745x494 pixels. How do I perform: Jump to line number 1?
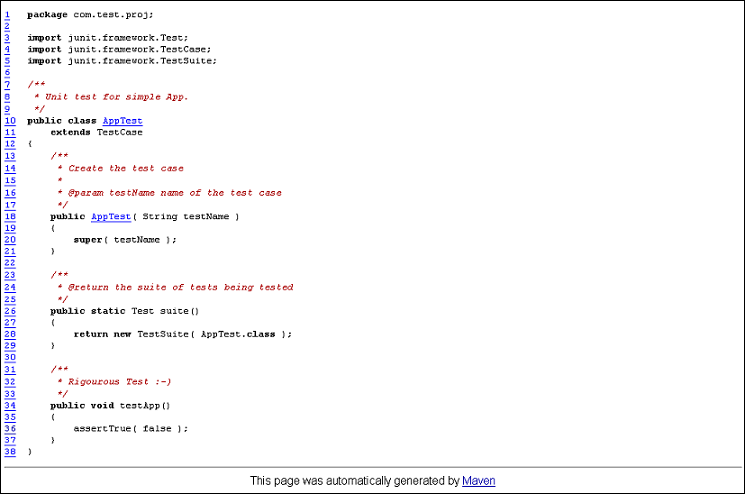(x=7, y=14)
